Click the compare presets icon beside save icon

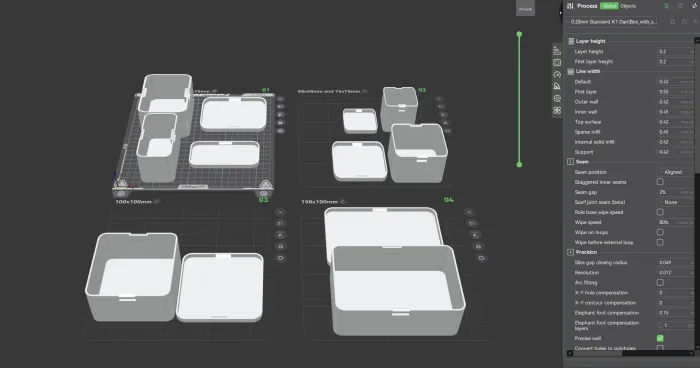click(x=684, y=21)
